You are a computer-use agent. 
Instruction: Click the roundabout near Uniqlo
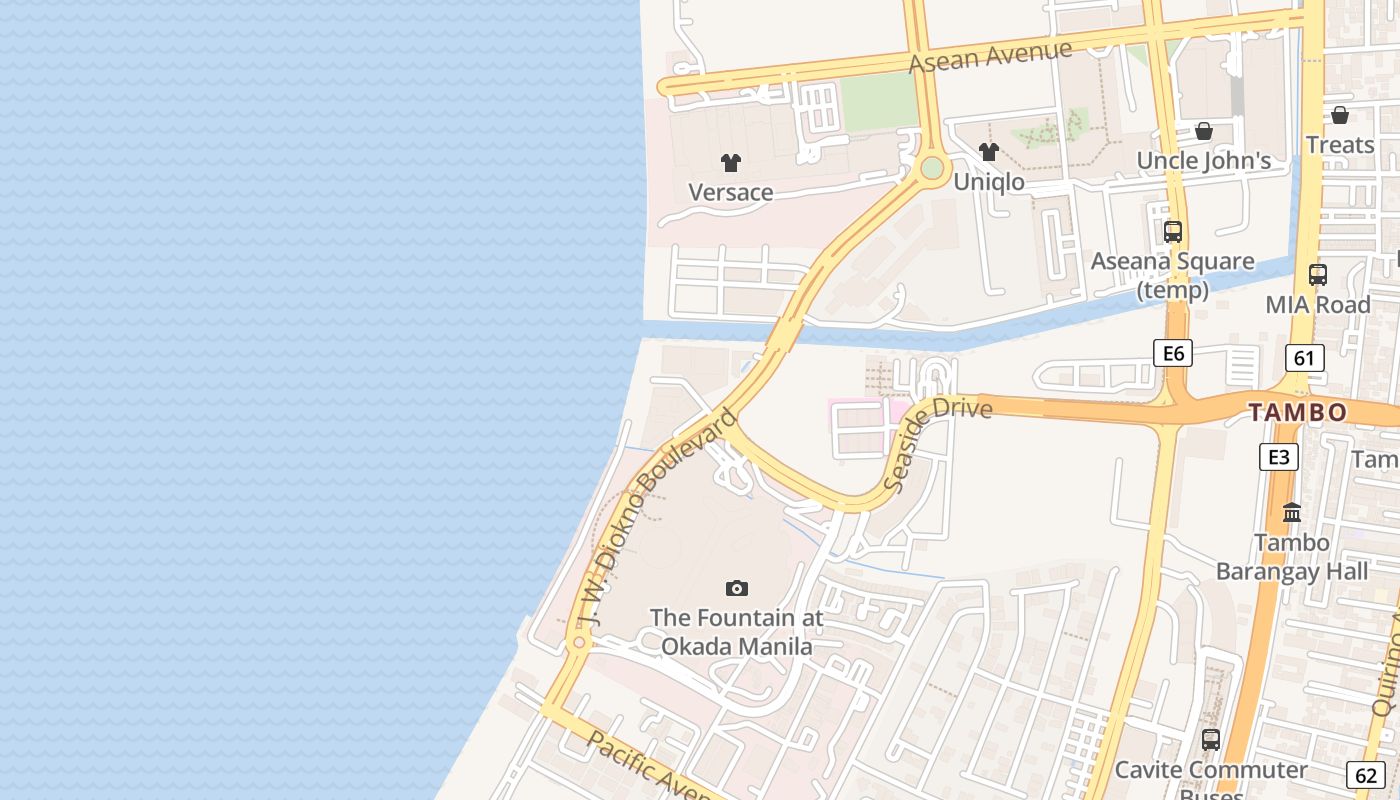(932, 167)
